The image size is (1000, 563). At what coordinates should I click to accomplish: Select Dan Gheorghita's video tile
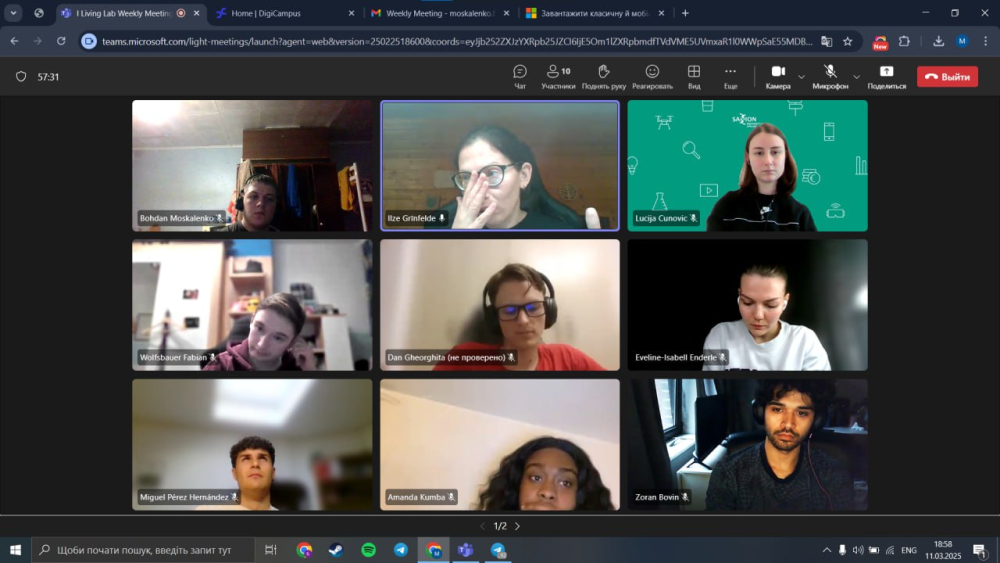tap(499, 305)
